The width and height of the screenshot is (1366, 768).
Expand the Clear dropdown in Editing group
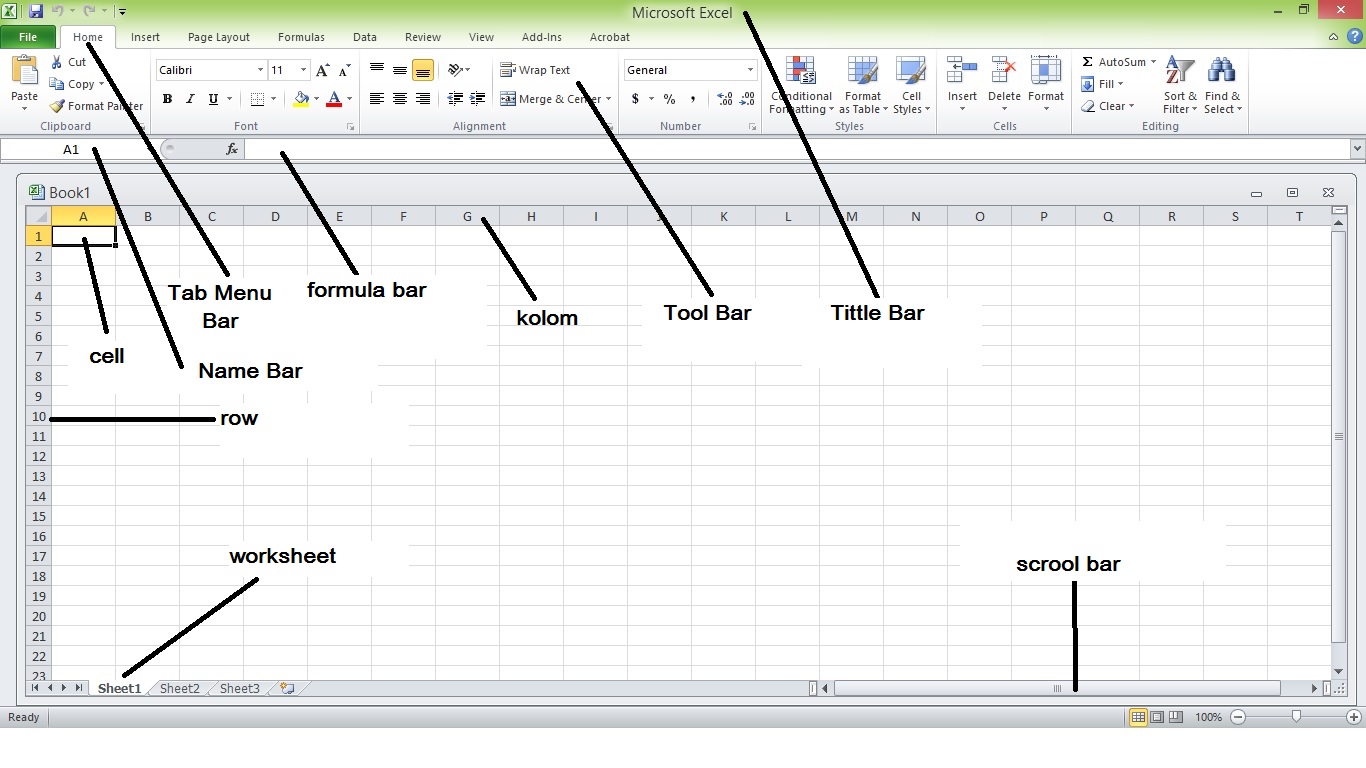tap(1131, 106)
